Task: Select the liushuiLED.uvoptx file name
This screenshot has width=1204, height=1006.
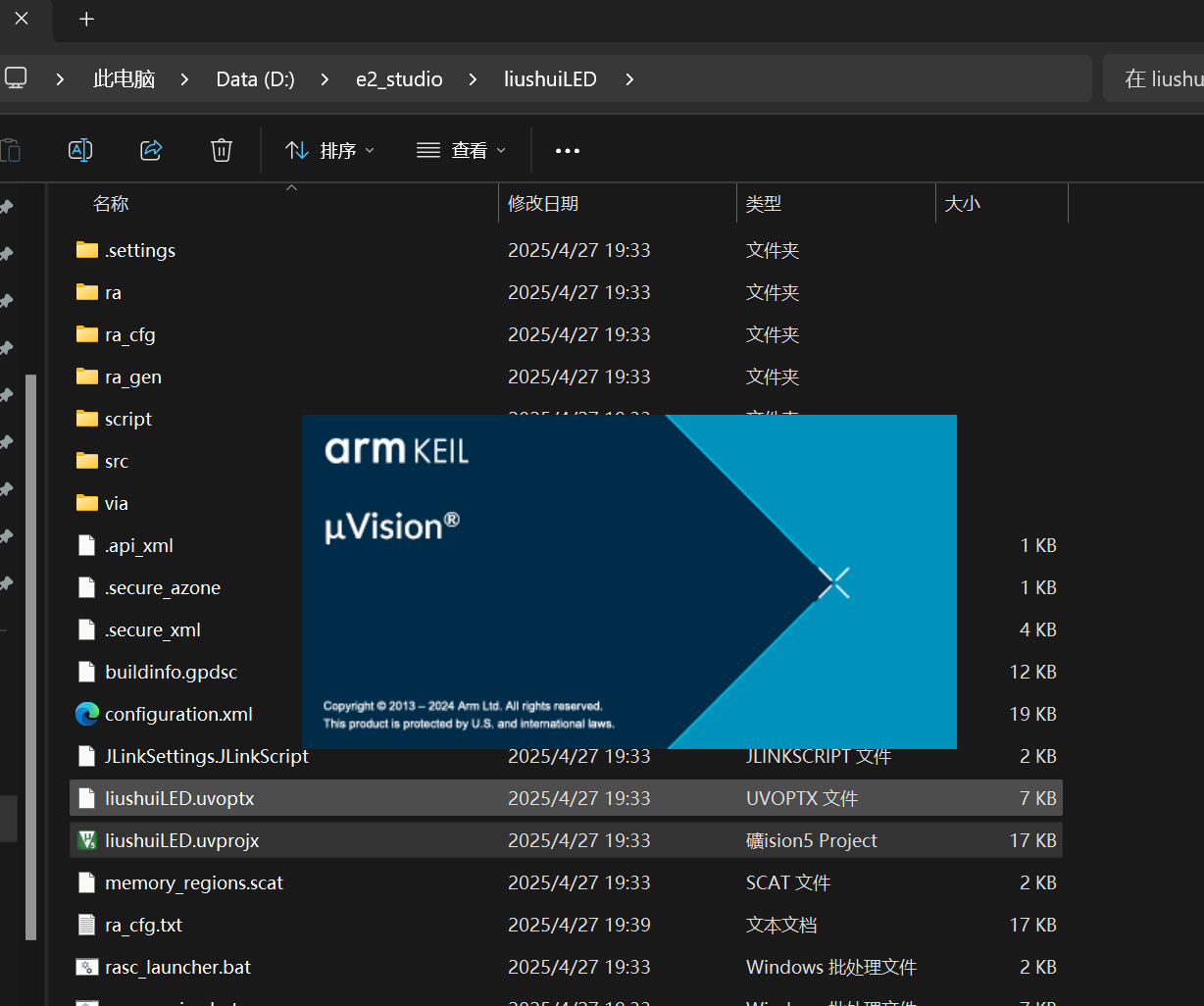Action: click(179, 798)
